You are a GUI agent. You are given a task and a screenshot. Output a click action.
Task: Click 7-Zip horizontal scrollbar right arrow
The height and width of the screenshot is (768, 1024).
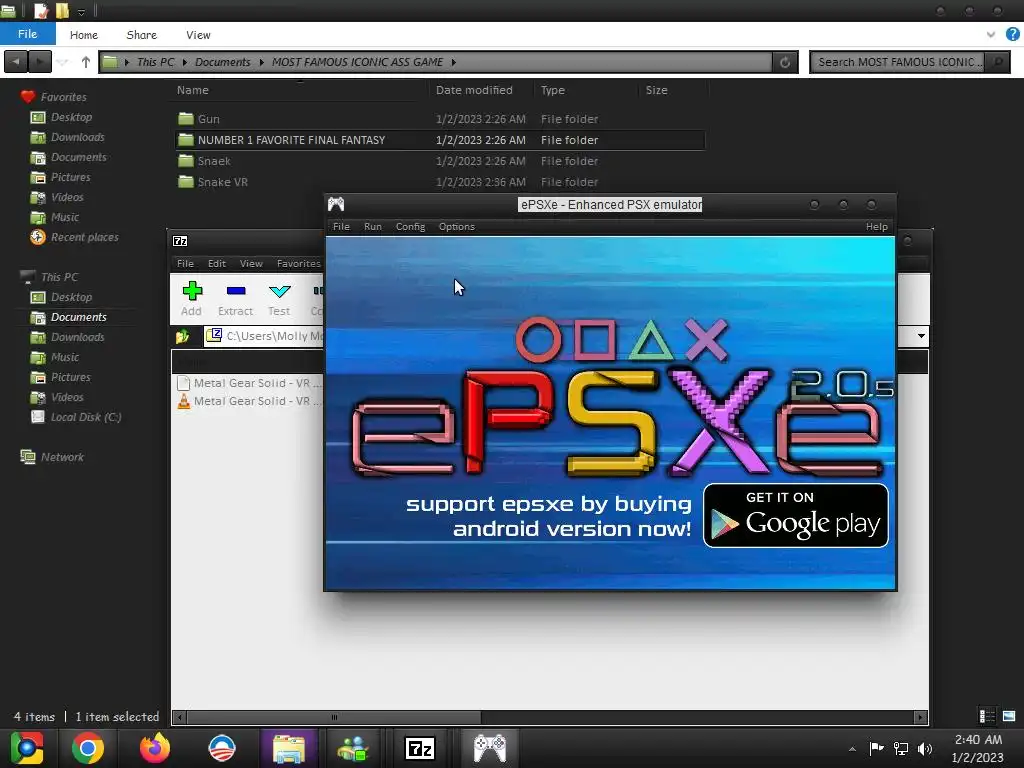(920, 718)
